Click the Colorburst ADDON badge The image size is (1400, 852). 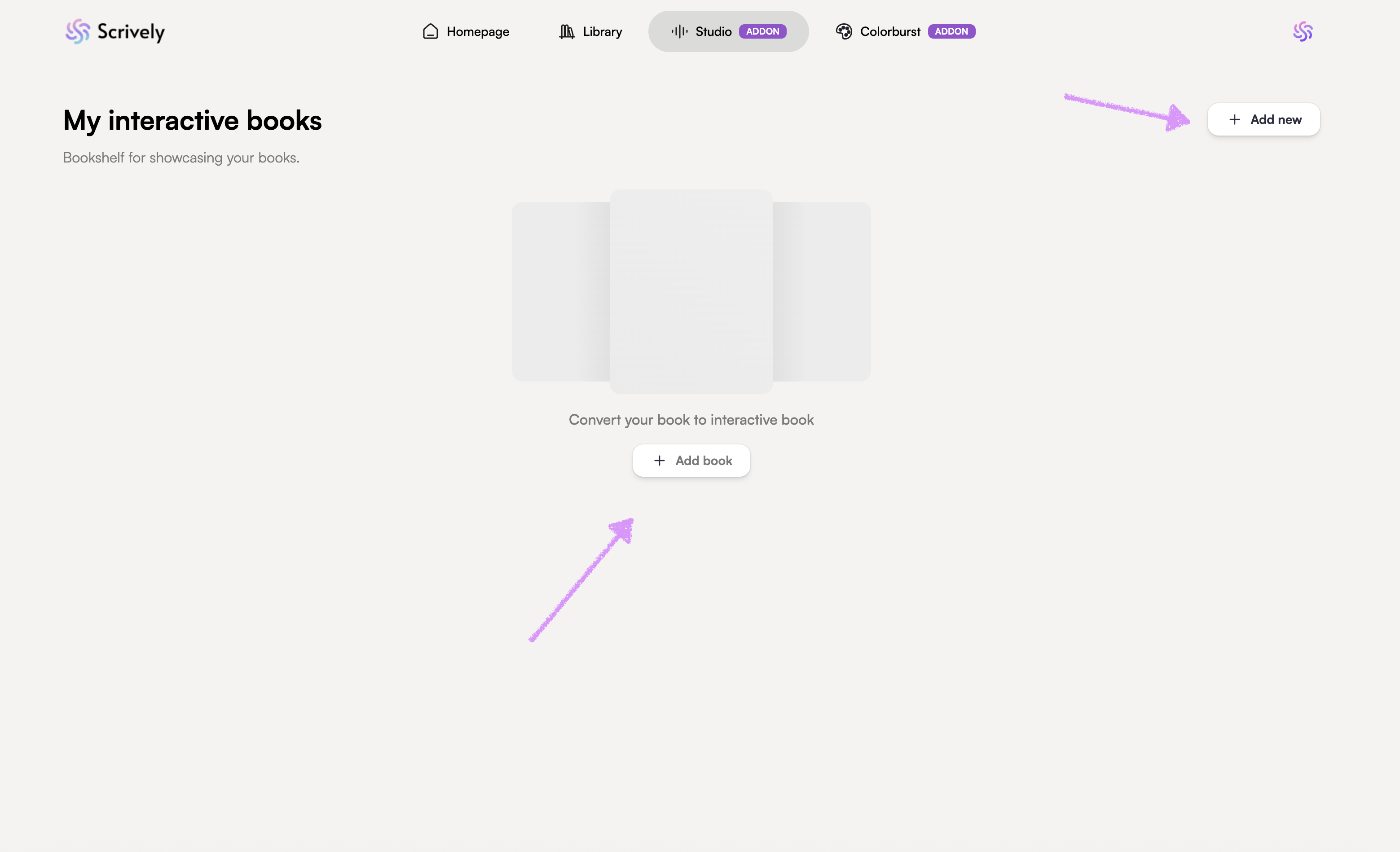[x=951, y=31]
